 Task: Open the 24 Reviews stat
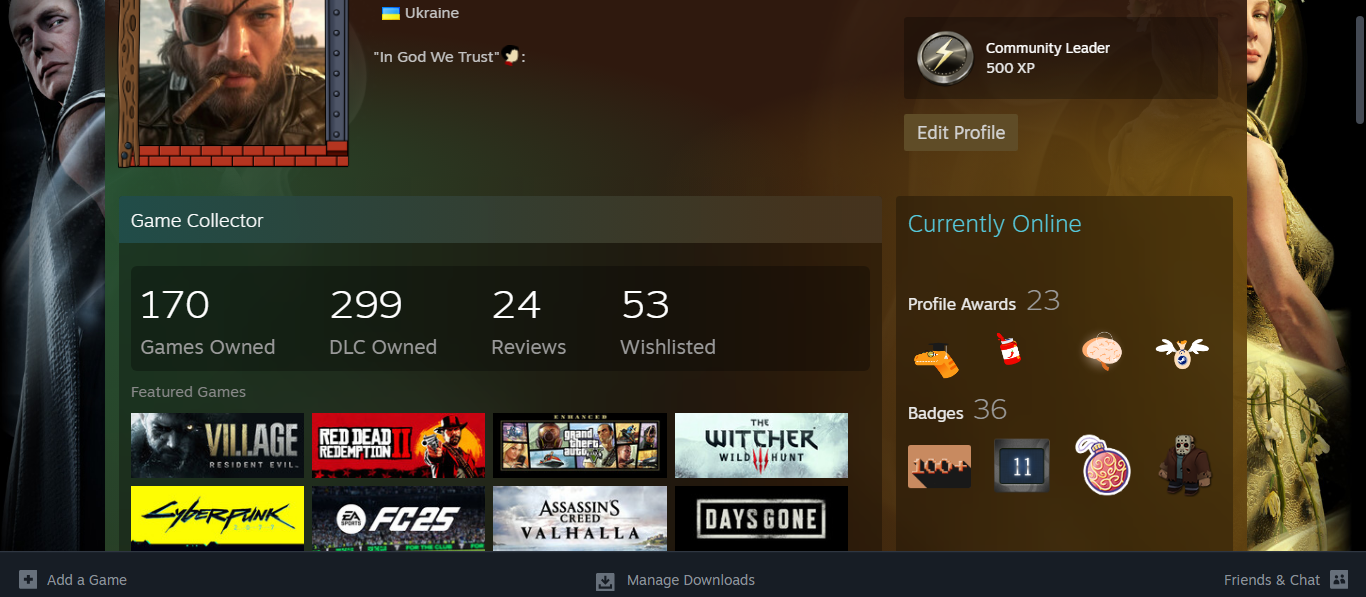pyautogui.click(x=529, y=322)
